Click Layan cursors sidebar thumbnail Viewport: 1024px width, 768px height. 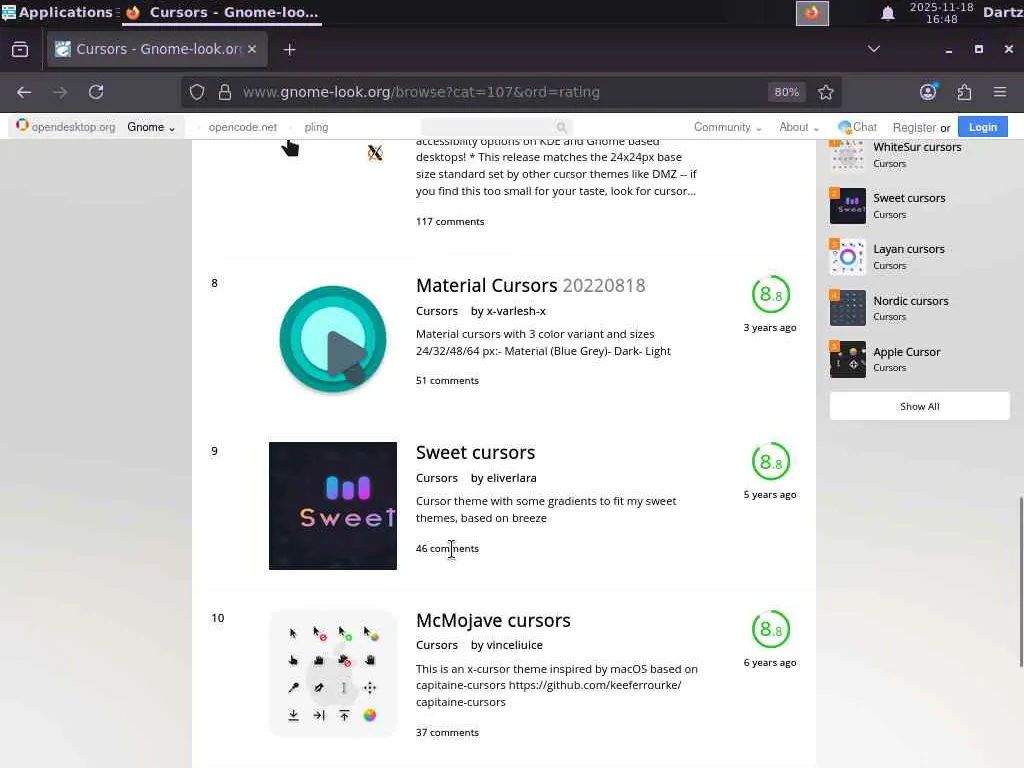point(848,257)
